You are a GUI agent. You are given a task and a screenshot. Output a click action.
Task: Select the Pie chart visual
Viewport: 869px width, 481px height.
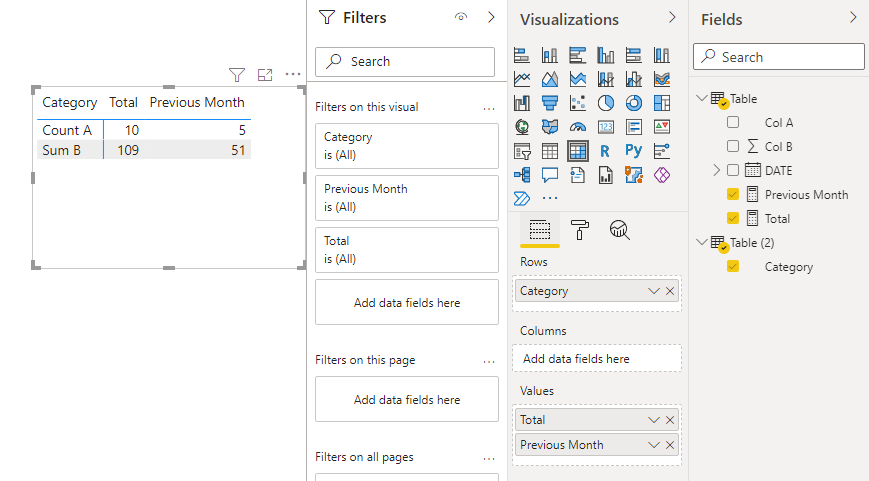pyautogui.click(x=606, y=103)
